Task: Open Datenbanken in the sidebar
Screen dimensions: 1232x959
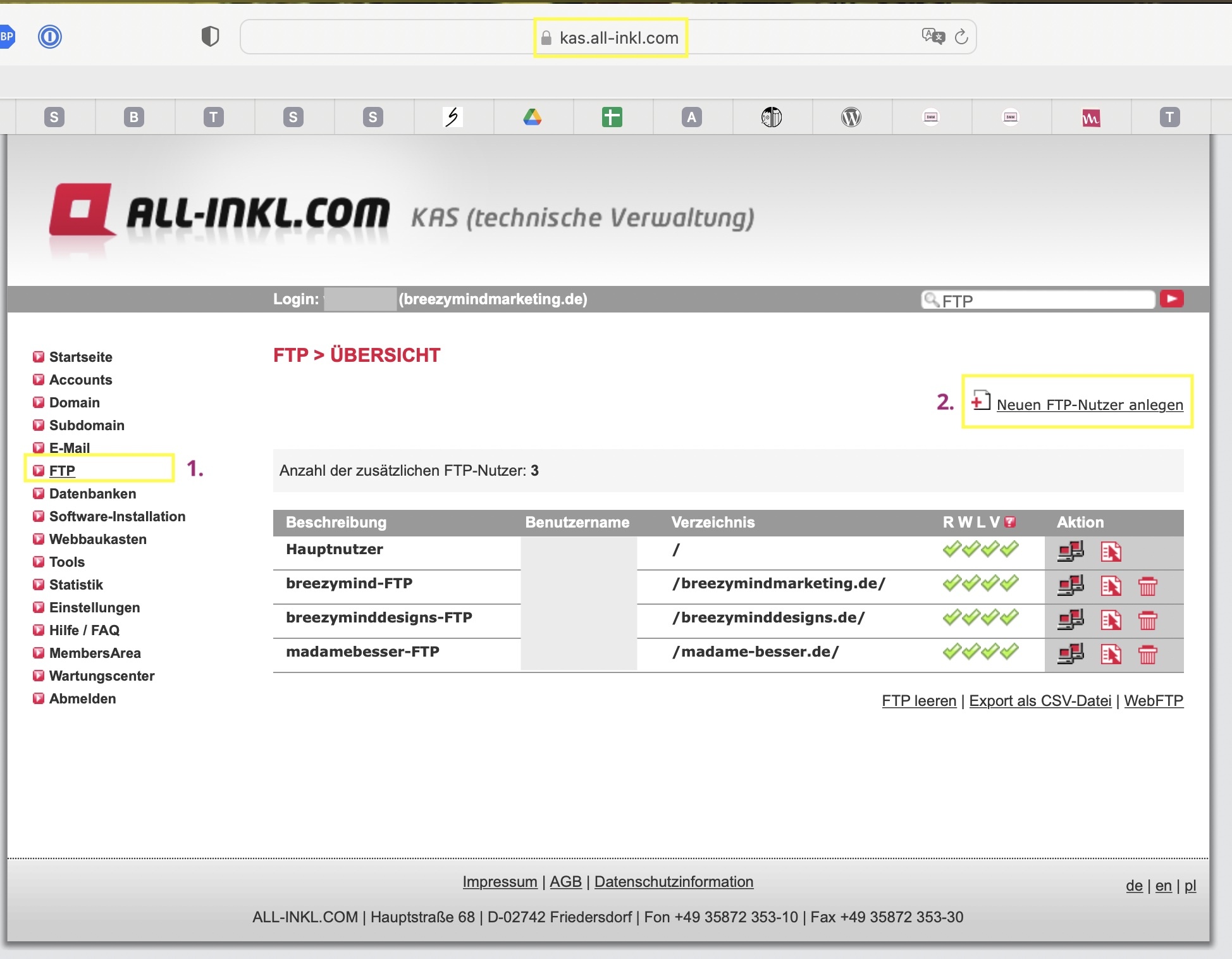Action: click(93, 493)
